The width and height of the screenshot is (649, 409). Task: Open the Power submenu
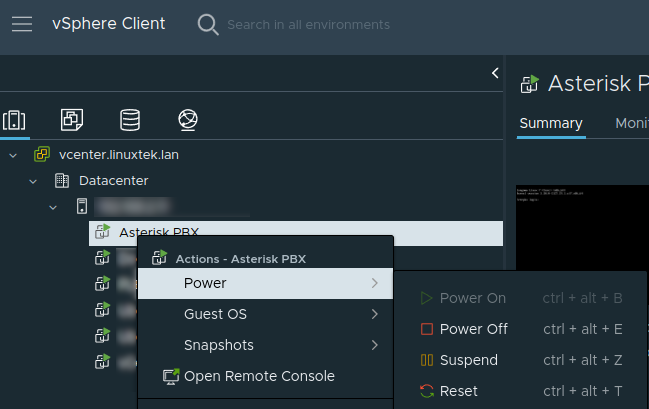pos(265,283)
